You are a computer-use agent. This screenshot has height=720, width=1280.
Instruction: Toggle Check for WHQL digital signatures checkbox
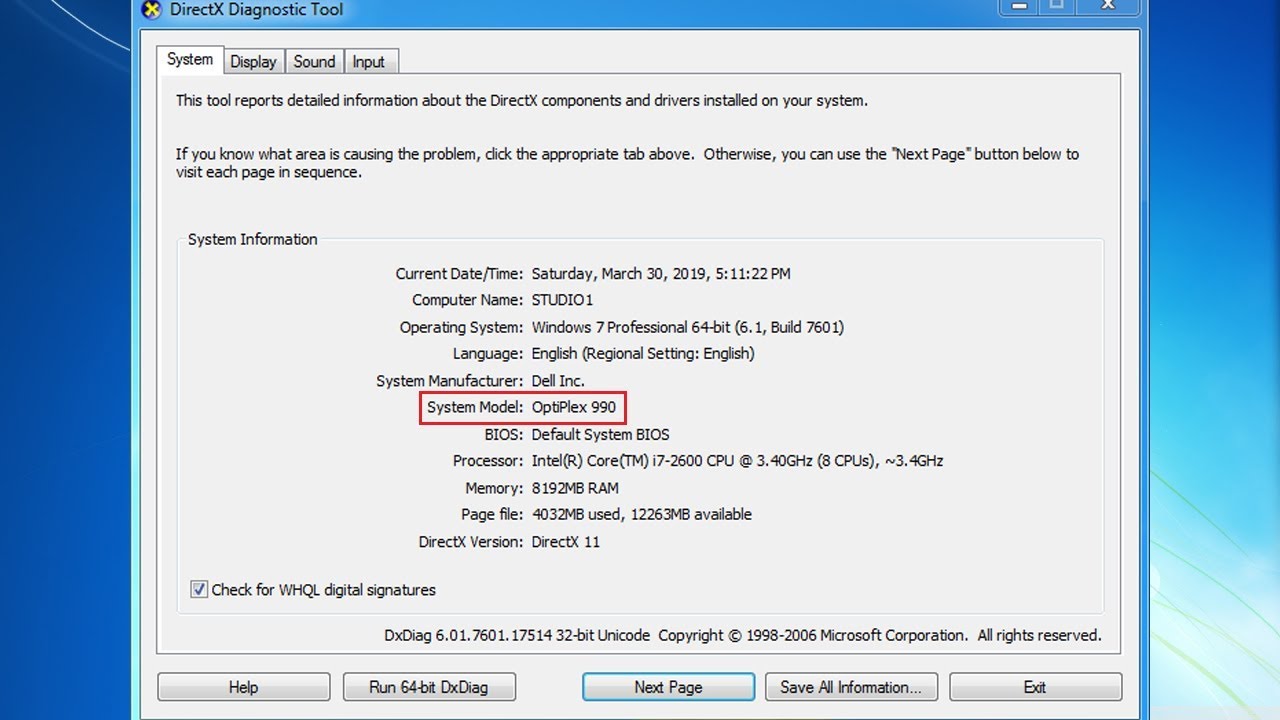click(199, 590)
